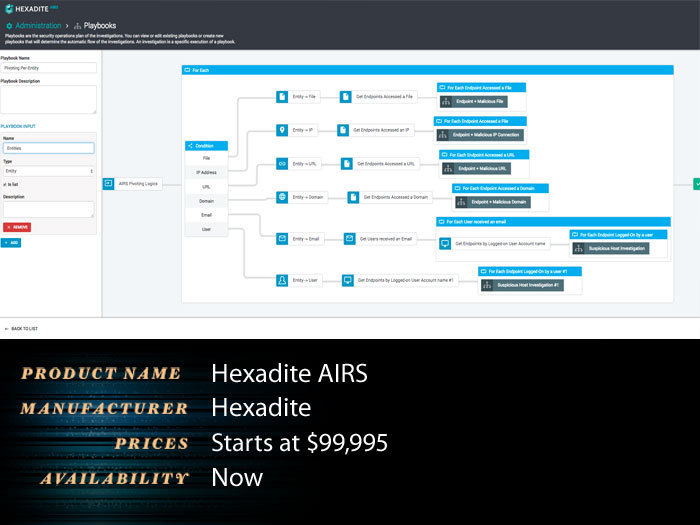Select the Entity → File document icon

[x=282, y=96]
